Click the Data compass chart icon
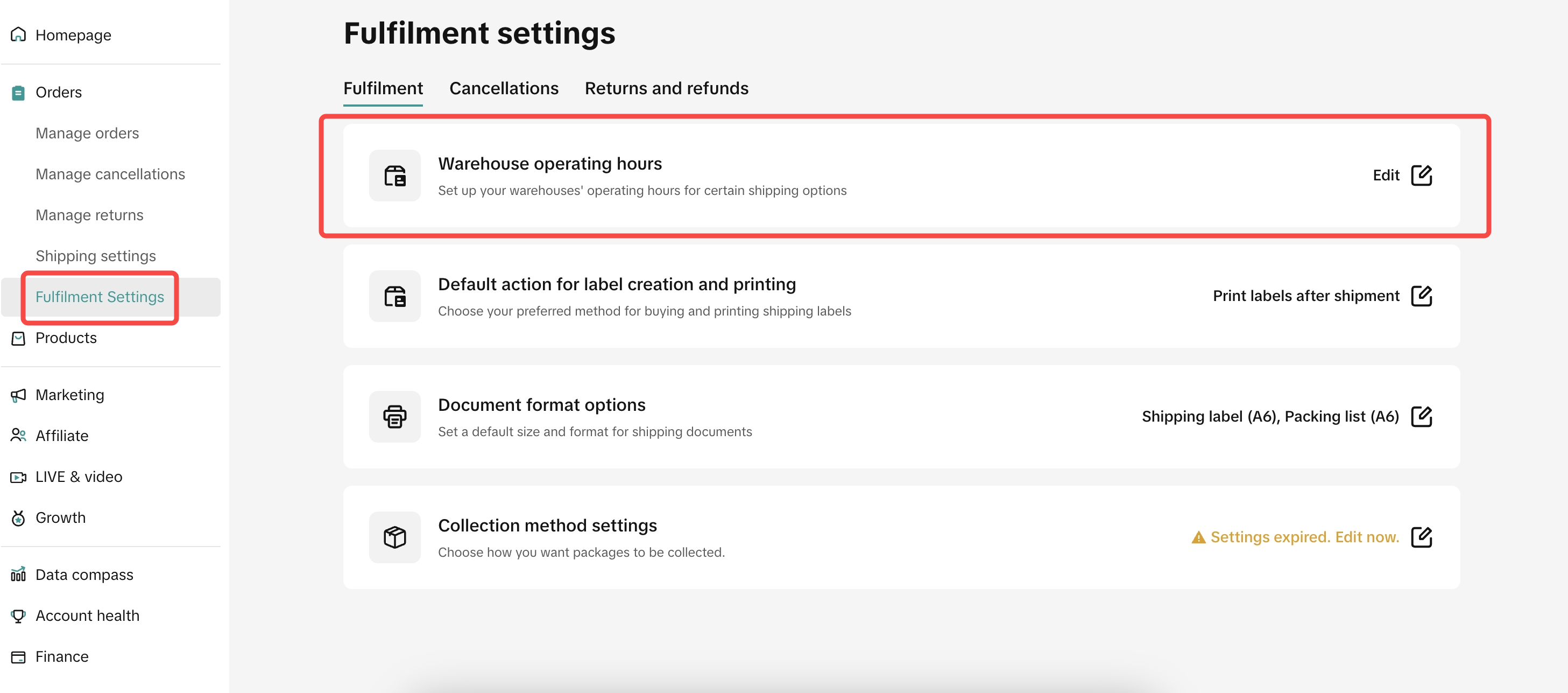 (x=18, y=574)
